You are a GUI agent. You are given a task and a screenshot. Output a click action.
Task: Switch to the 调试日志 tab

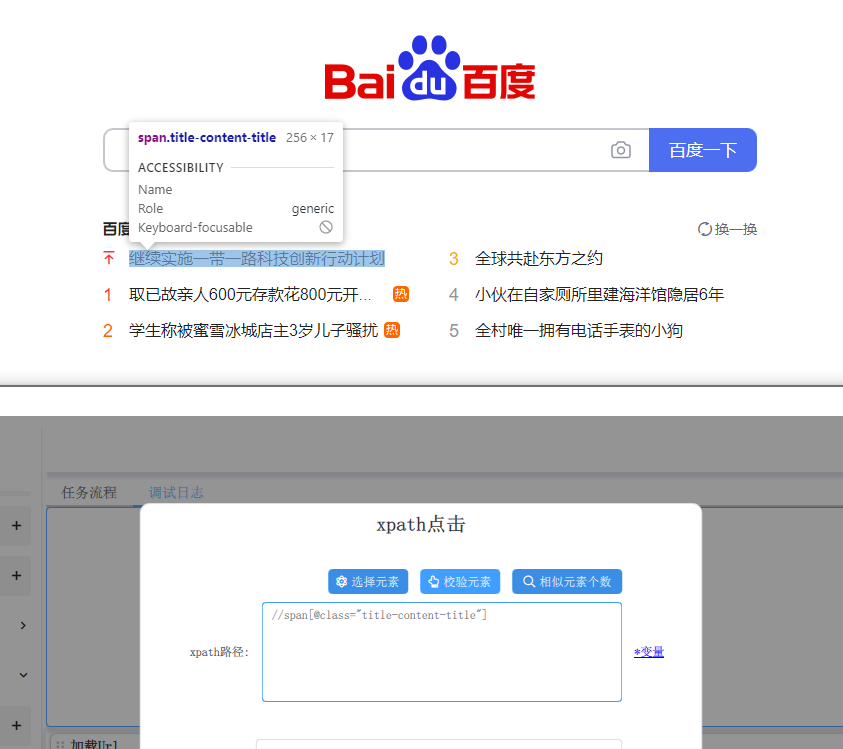(176, 493)
